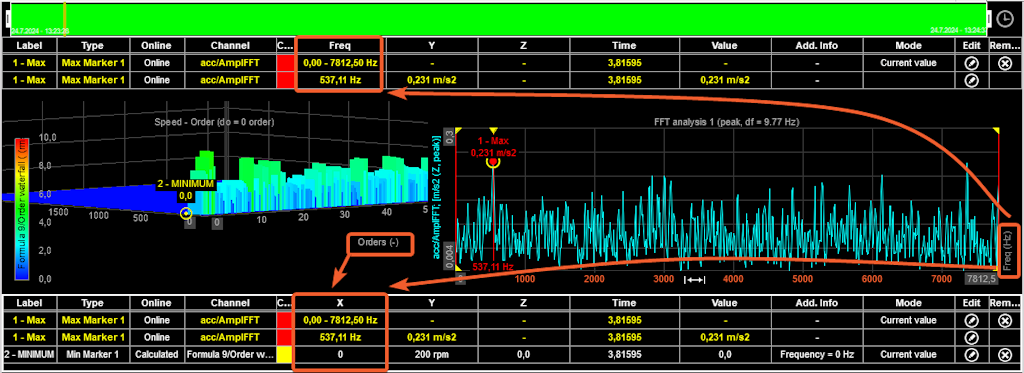Screen dimensions: 1024x373
Task: Select the '0,231 m/s2' Value cell in upper table
Action: click(725, 80)
